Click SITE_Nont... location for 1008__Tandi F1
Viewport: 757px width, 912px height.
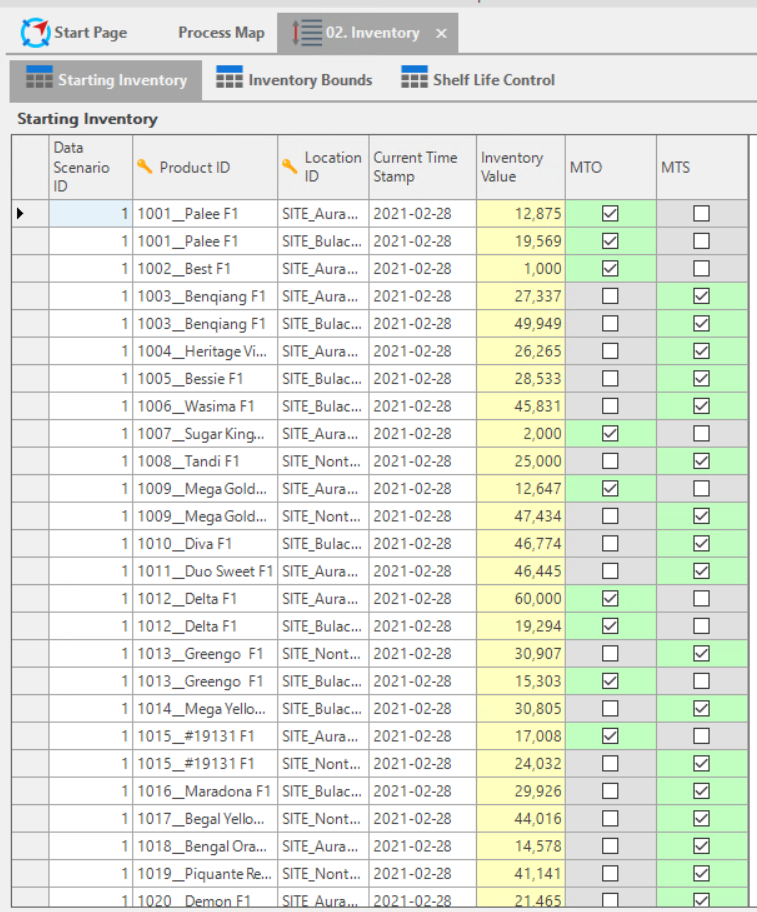323,461
